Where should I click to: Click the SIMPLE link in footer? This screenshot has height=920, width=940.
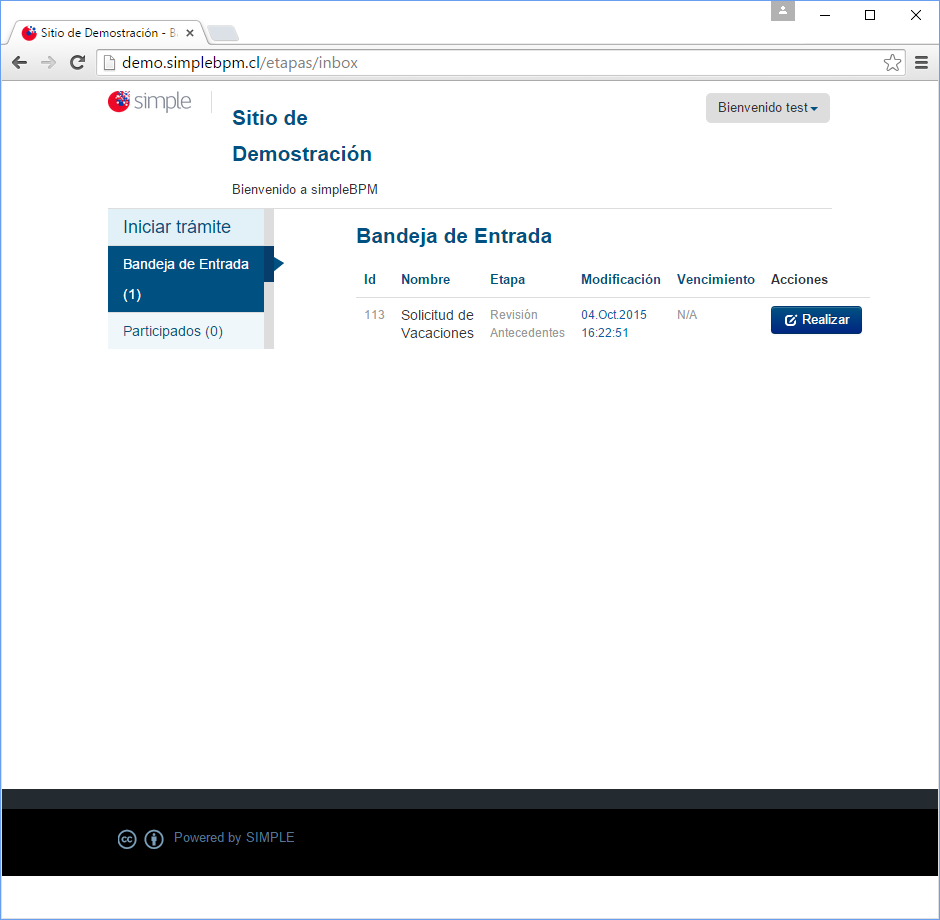(270, 837)
